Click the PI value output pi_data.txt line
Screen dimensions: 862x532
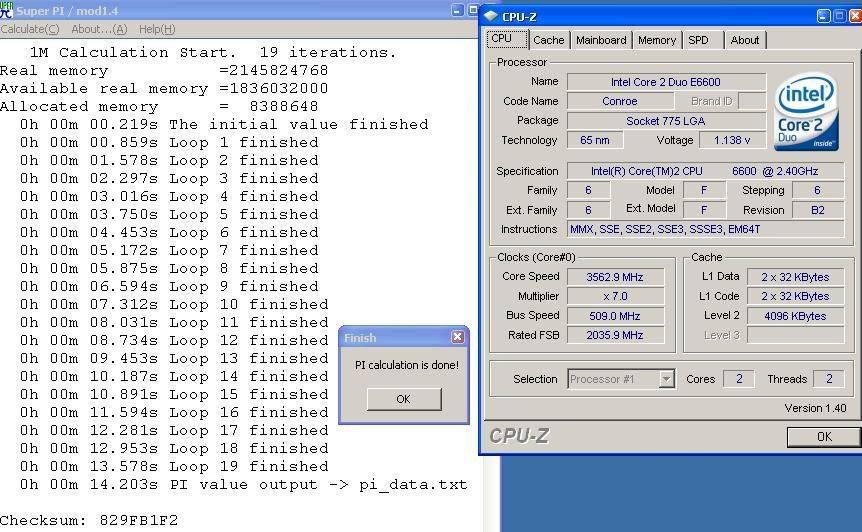pos(244,485)
